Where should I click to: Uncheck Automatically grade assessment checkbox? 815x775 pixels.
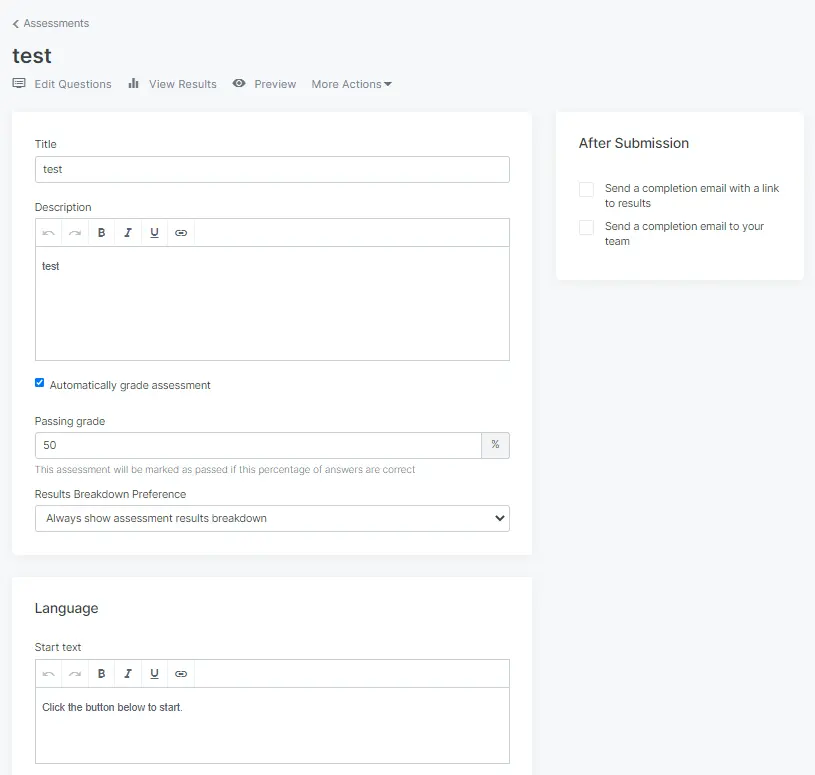coord(40,383)
